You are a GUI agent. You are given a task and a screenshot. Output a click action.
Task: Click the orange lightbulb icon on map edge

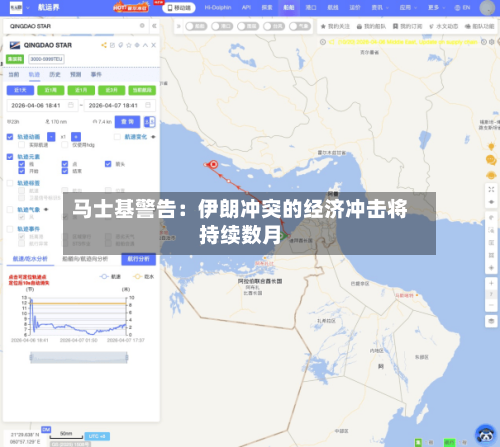[491, 146]
